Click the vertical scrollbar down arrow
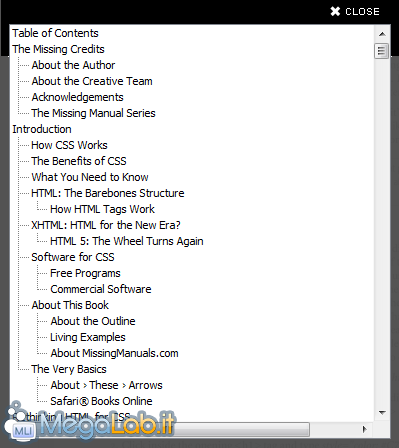This screenshot has height=448, width=399. (382, 413)
